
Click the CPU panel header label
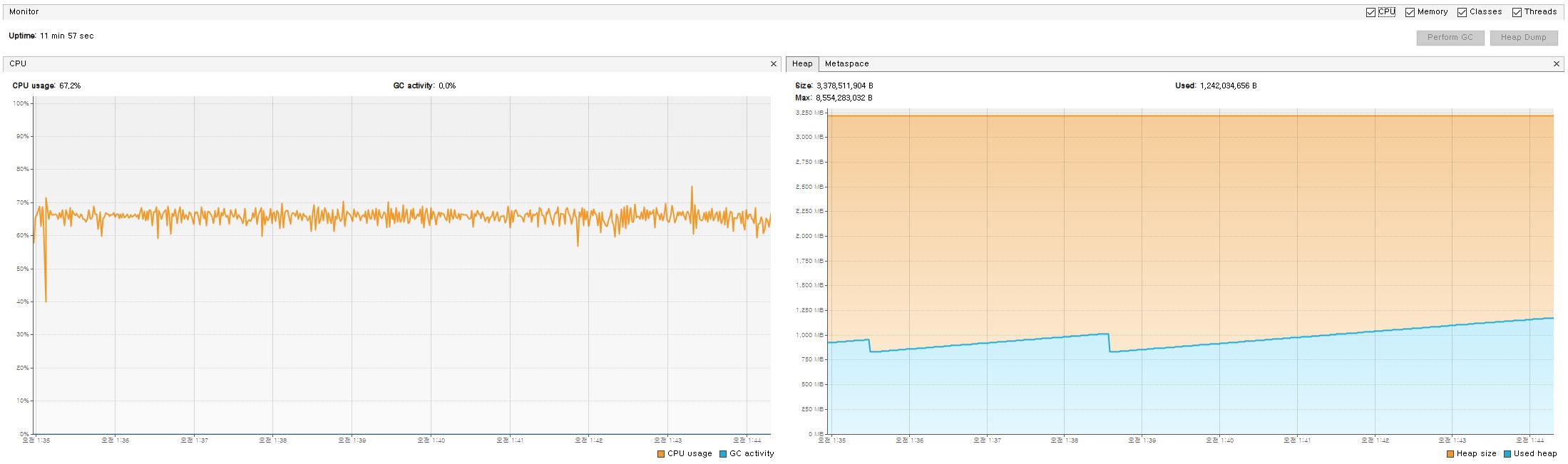pyautogui.click(x=18, y=64)
